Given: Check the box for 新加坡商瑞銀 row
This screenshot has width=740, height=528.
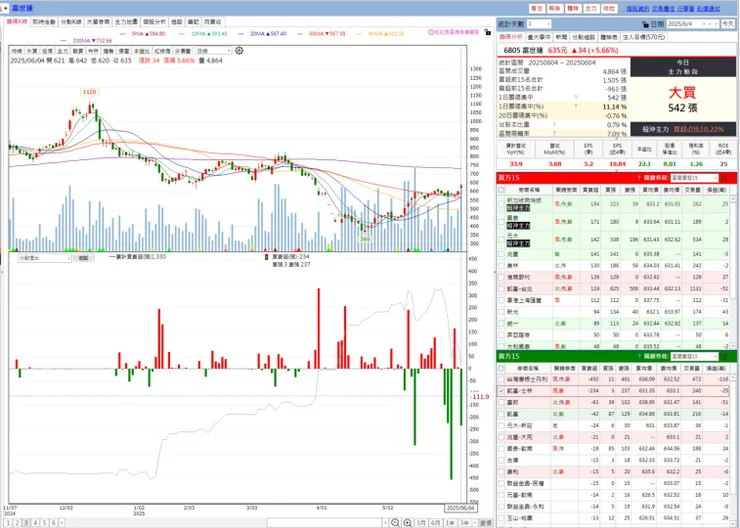Looking at the screenshot, I should click(x=501, y=204).
